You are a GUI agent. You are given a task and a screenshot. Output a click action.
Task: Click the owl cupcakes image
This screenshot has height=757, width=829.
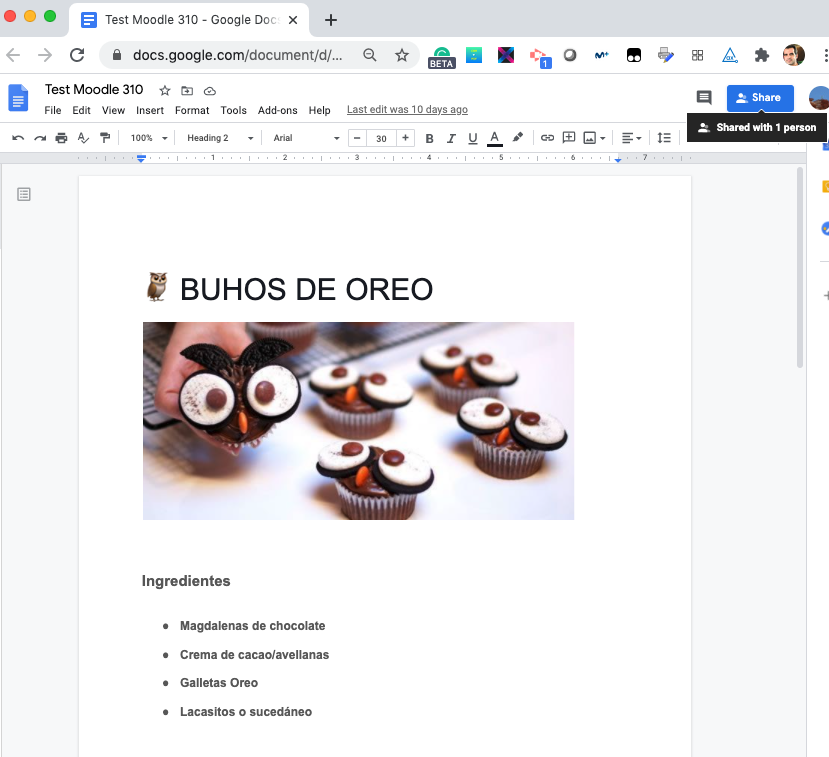(x=358, y=421)
